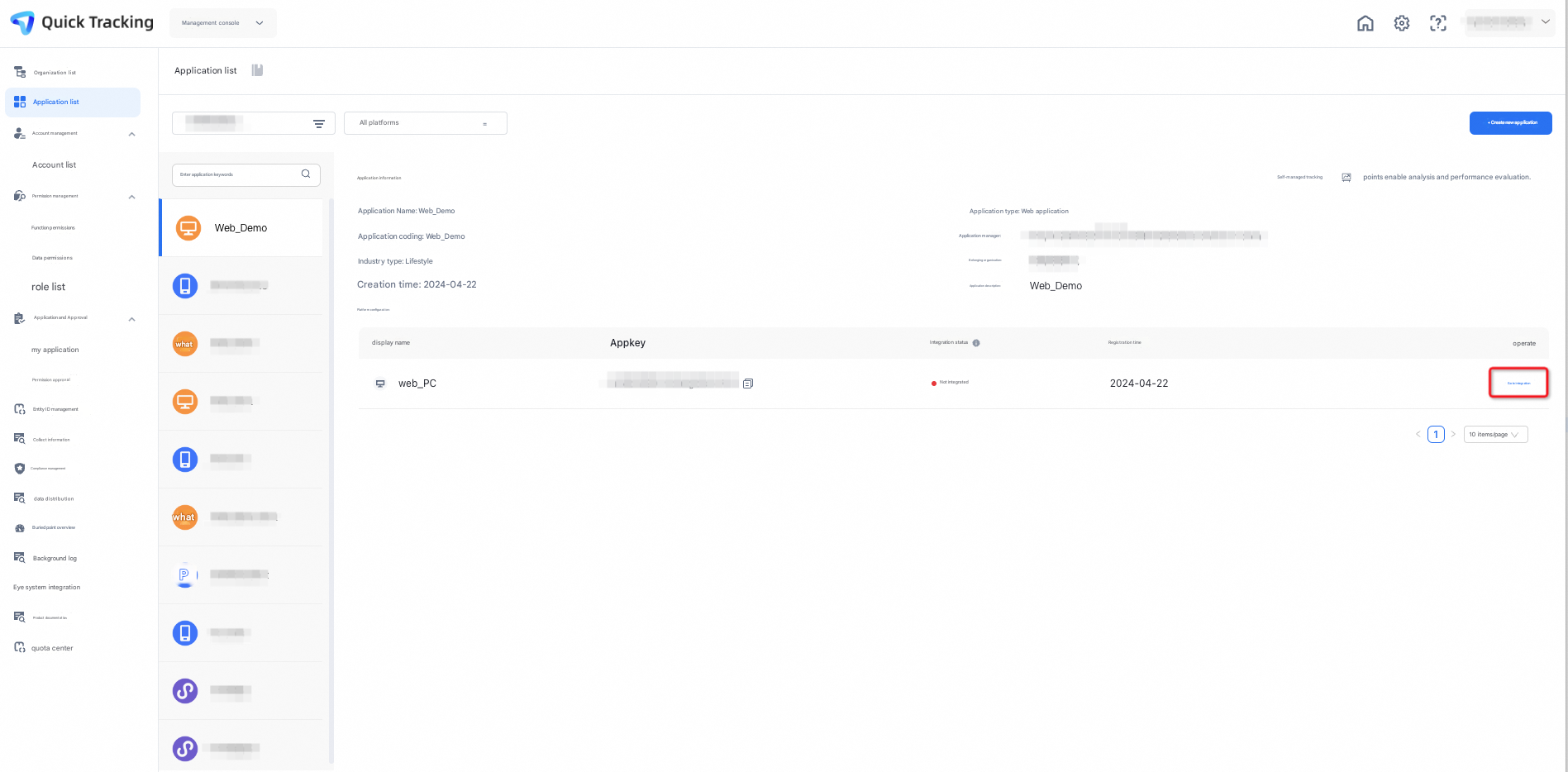Go to previous page arrow
This screenshot has width=1568, height=772.
coord(1418,434)
